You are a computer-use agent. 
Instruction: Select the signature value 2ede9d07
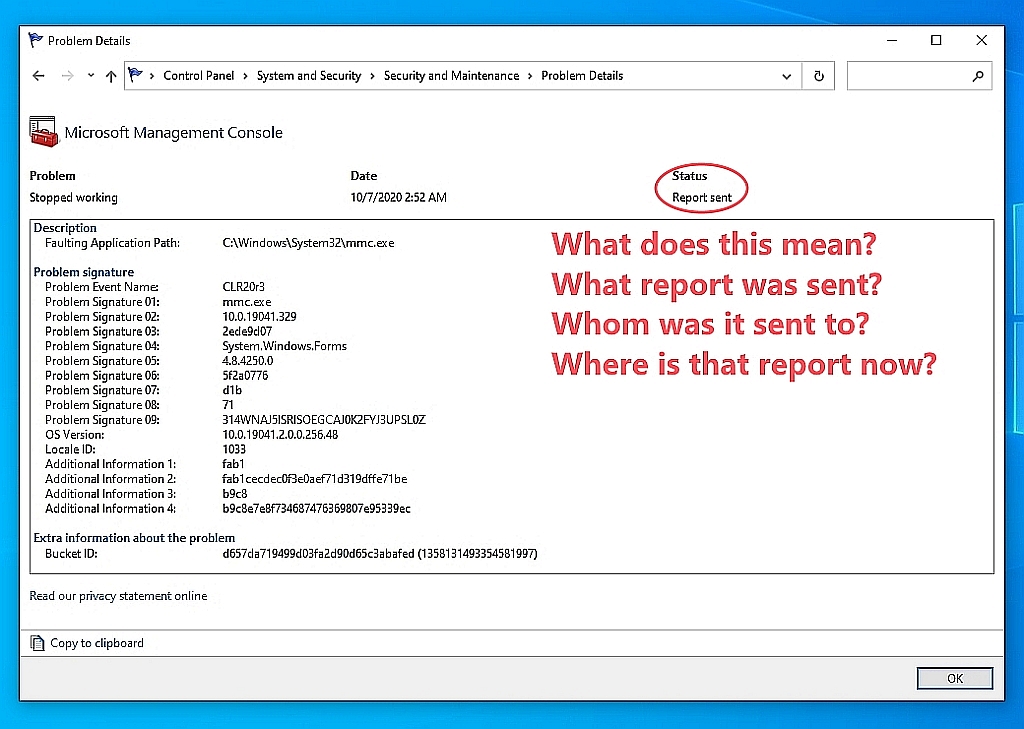[247, 331]
